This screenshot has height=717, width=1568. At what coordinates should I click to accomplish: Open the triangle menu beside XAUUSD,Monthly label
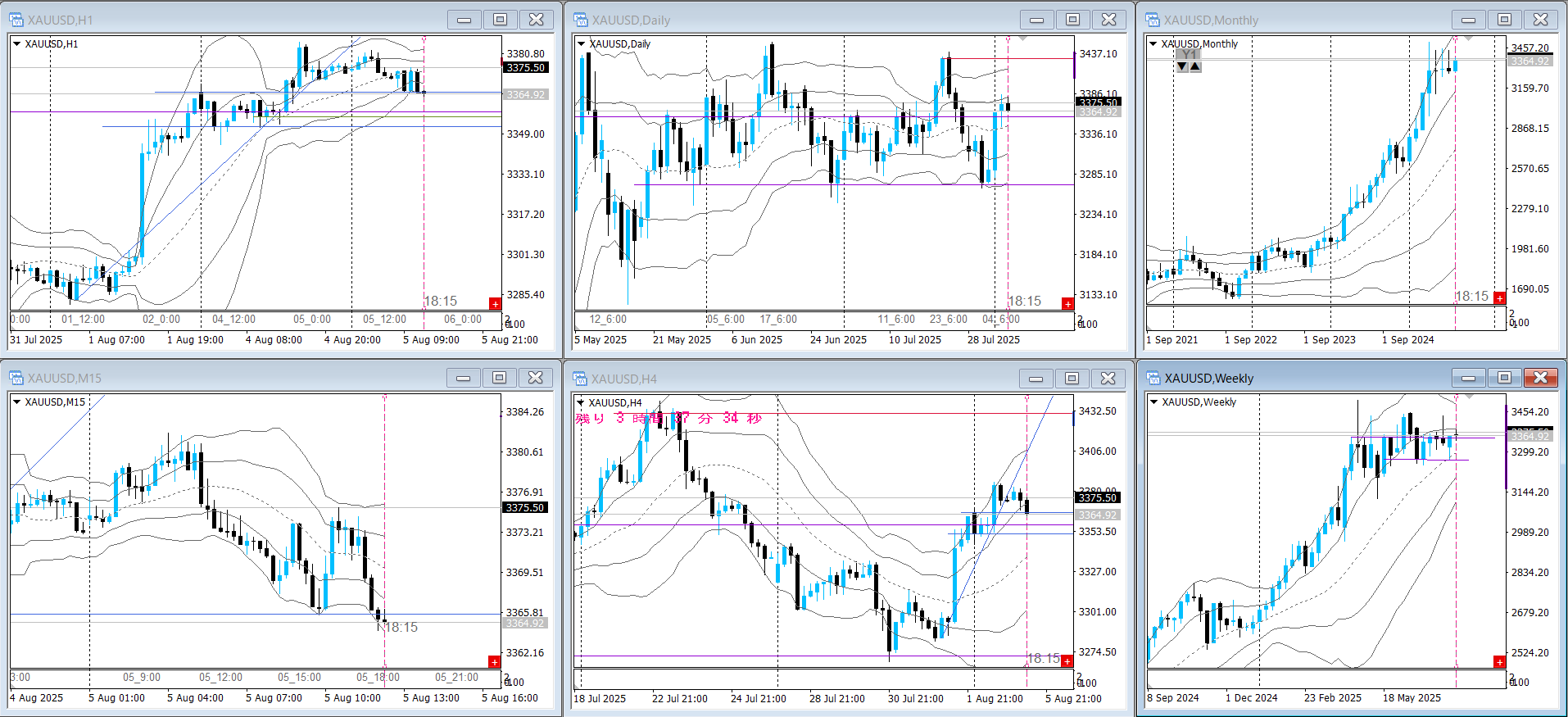(1153, 44)
